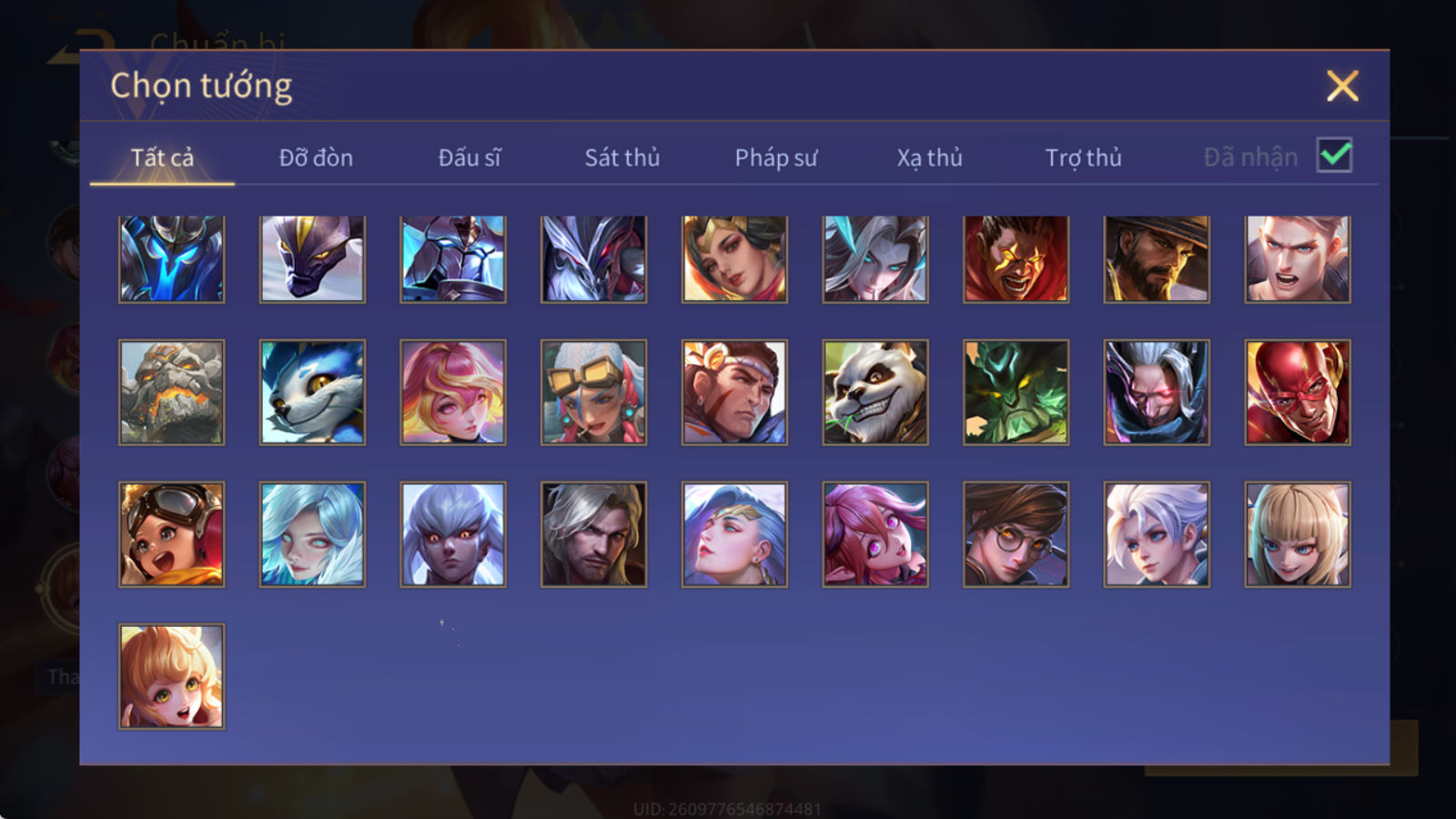Pick the blonde girl with blunt bangs
This screenshot has height=819, width=1456.
[1298, 534]
